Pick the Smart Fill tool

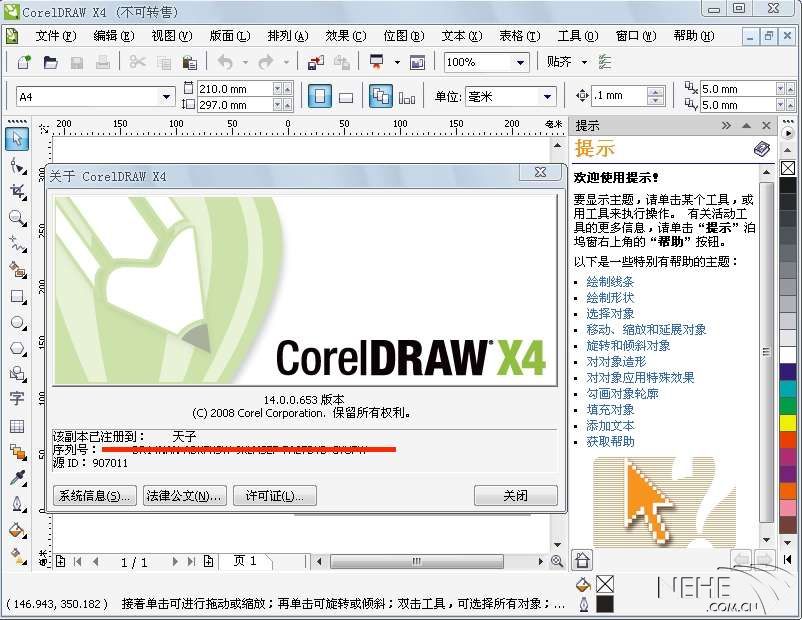tap(17, 270)
